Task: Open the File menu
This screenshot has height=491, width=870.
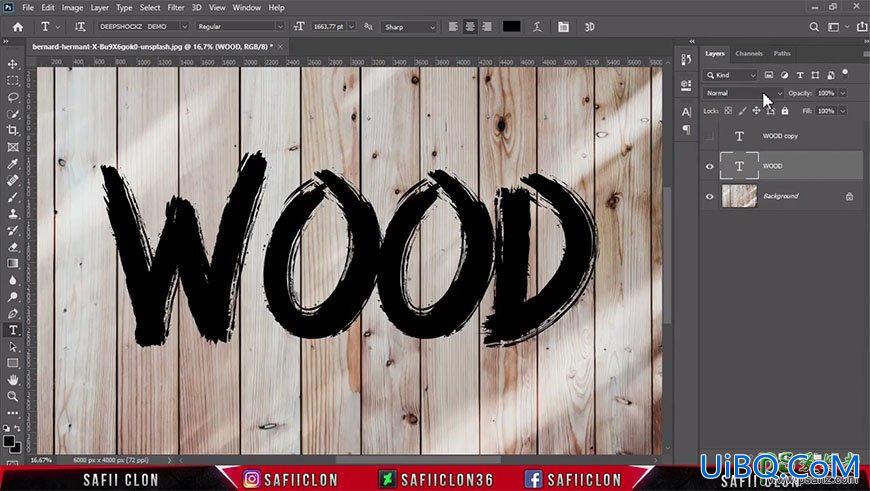Action: tap(28, 8)
